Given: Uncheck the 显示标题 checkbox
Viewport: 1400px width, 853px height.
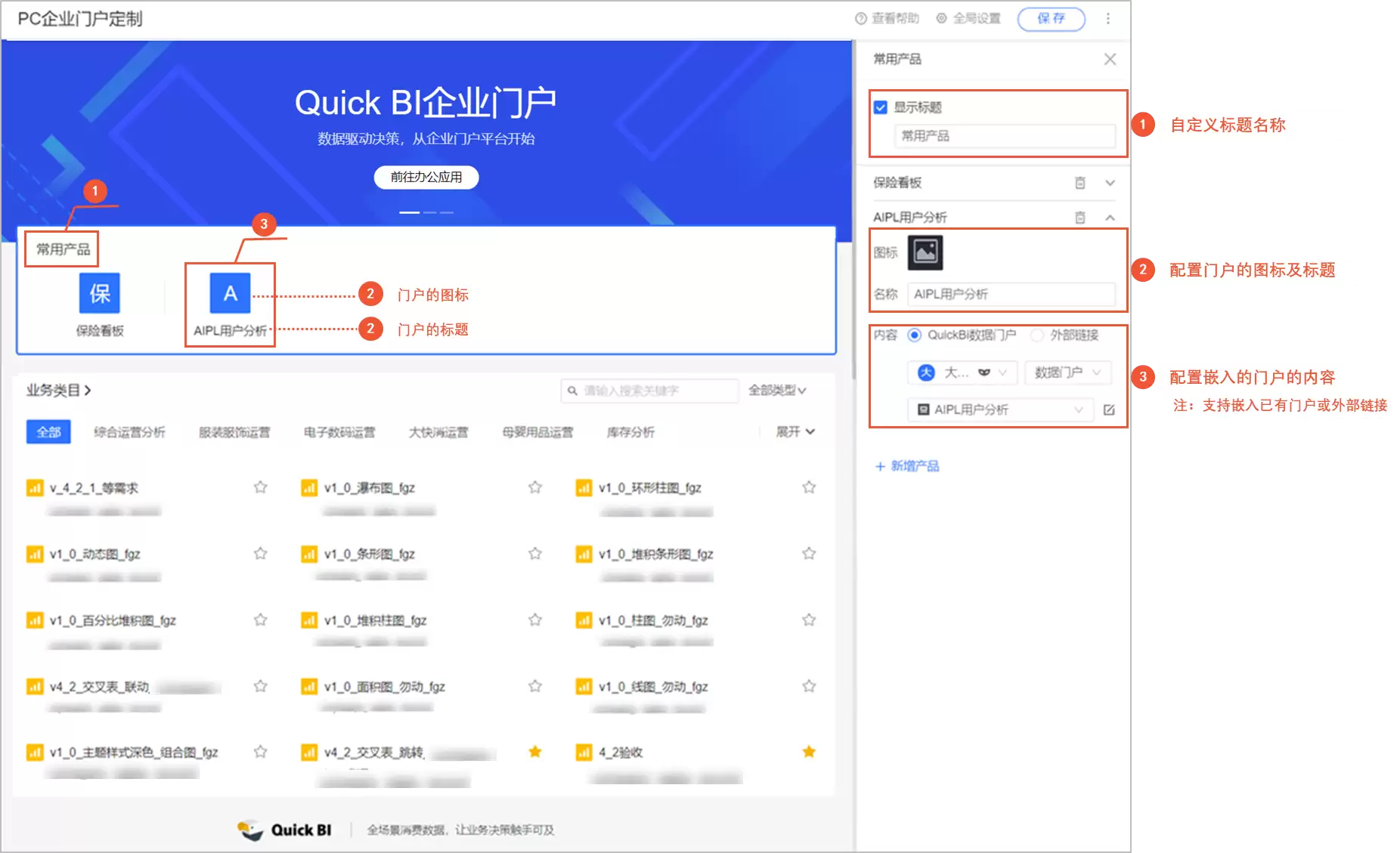Looking at the screenshot, I should (x=881, y=107).
